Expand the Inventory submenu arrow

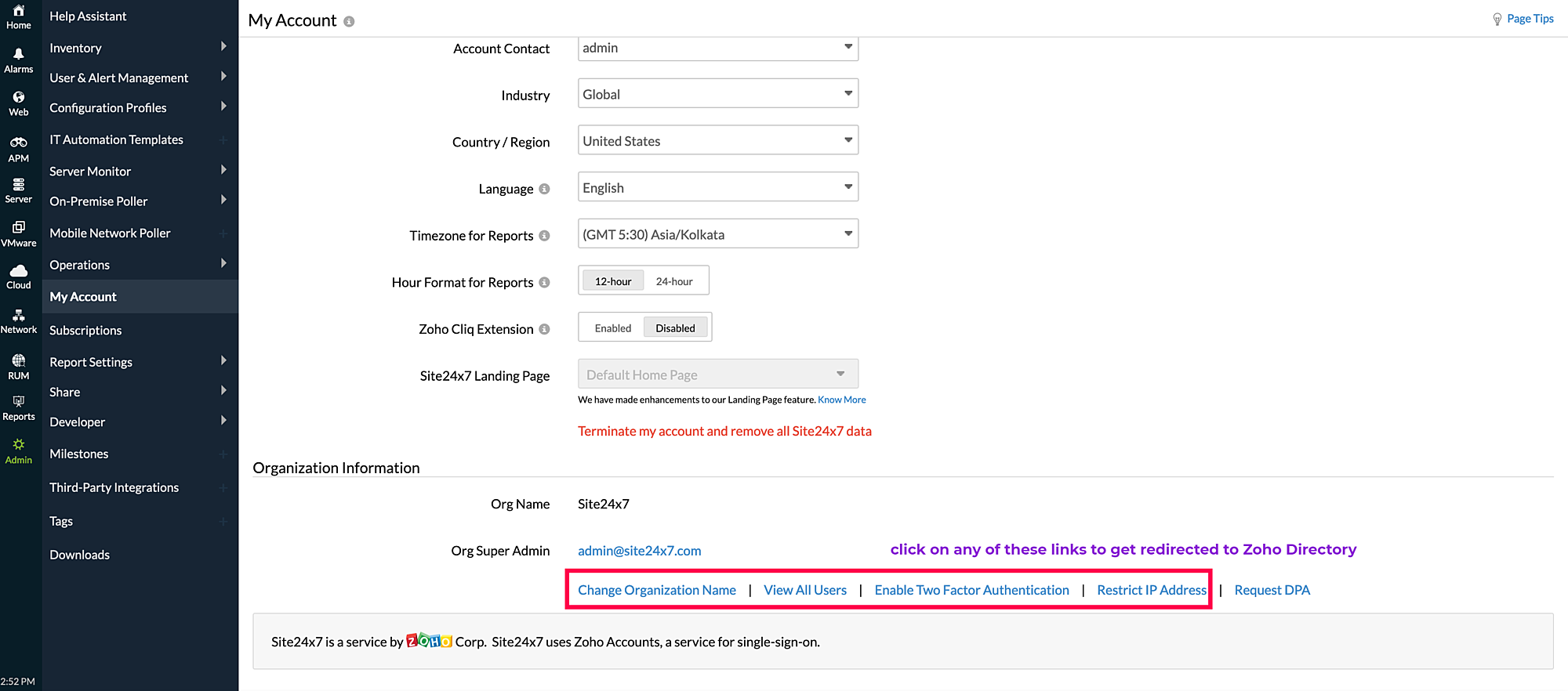tap(223, 47)
